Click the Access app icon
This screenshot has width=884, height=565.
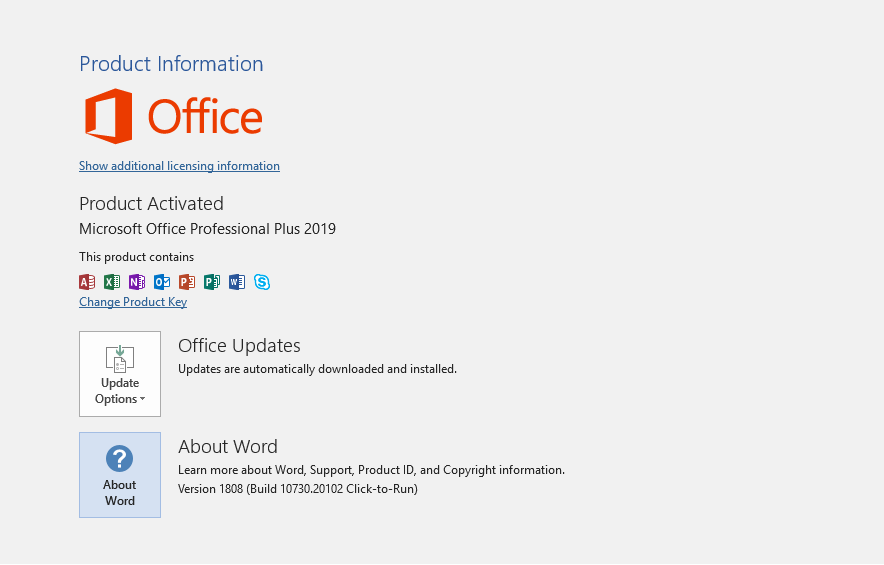[x=87, y=282]
